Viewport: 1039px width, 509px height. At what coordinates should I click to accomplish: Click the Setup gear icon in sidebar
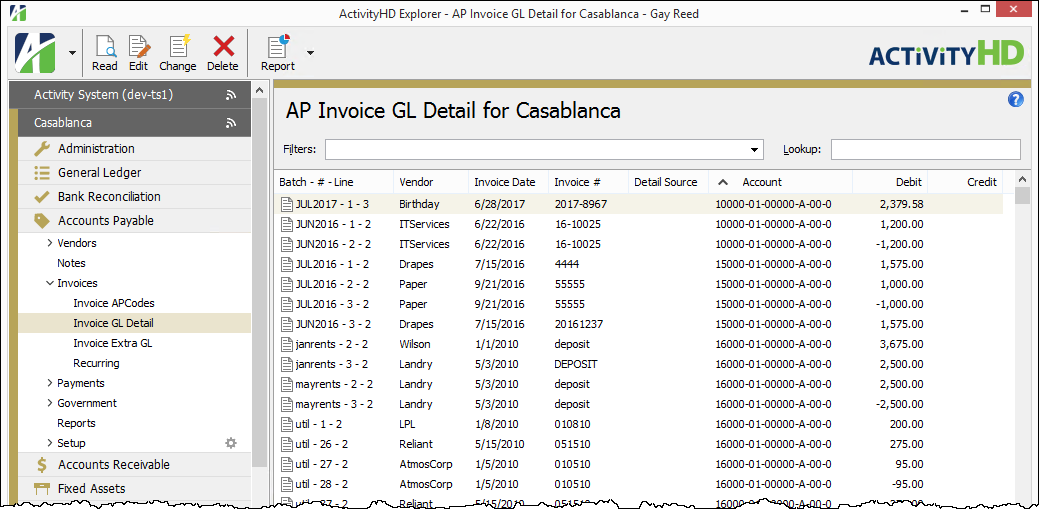click(231, 443)
